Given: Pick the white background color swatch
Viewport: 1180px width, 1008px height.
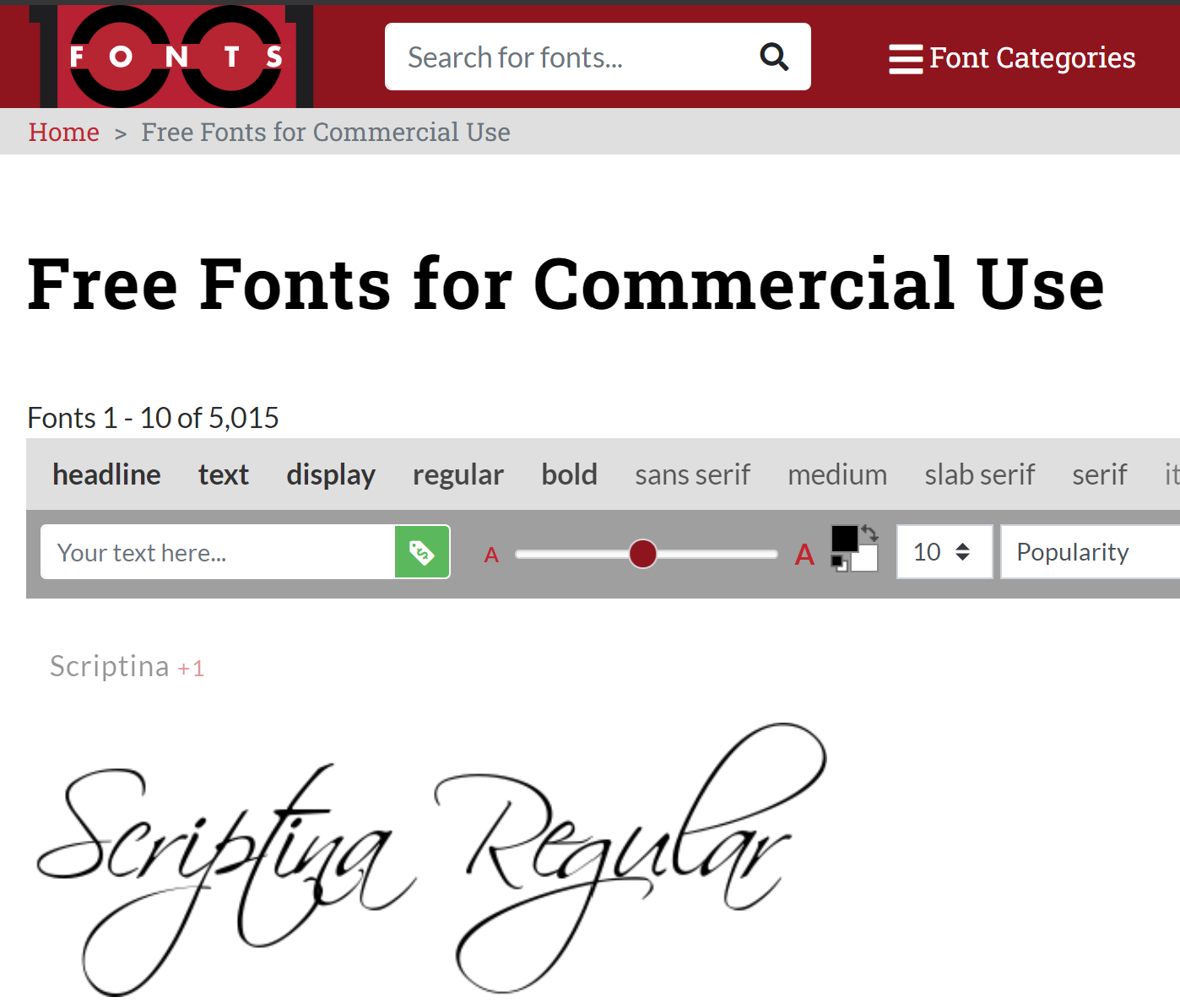Looking at the screenshot, I should tap(866, 560).
